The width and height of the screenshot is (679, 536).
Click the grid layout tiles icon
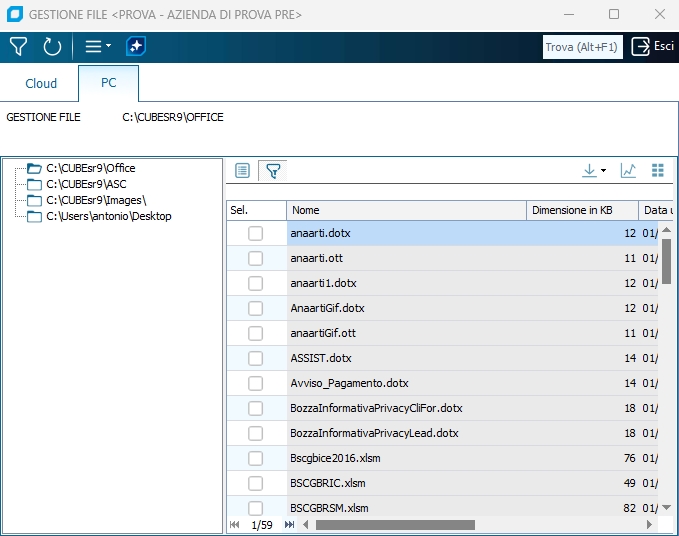pyautogui.click(x=657, y=171)
